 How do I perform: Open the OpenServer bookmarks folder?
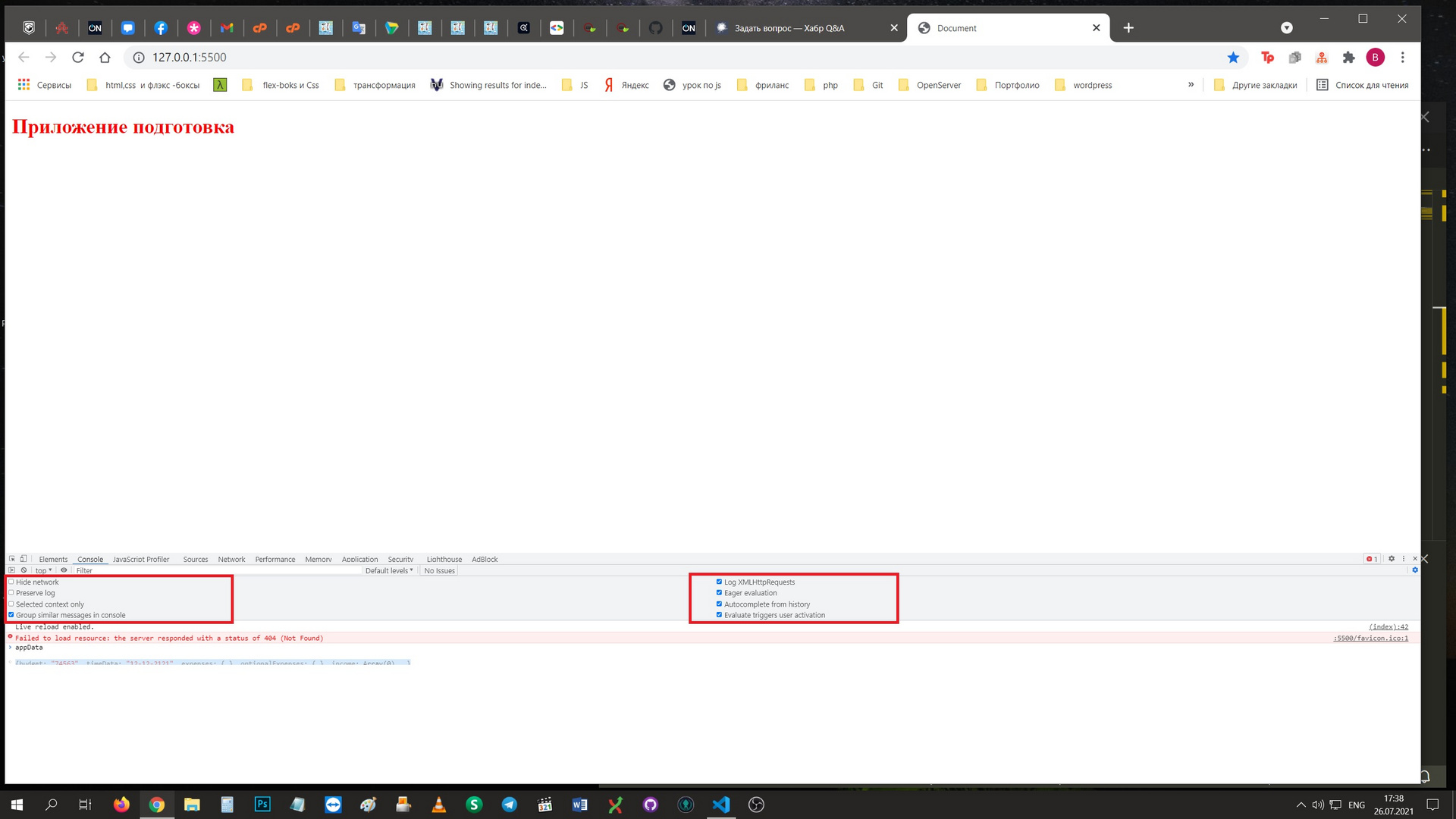930,85
